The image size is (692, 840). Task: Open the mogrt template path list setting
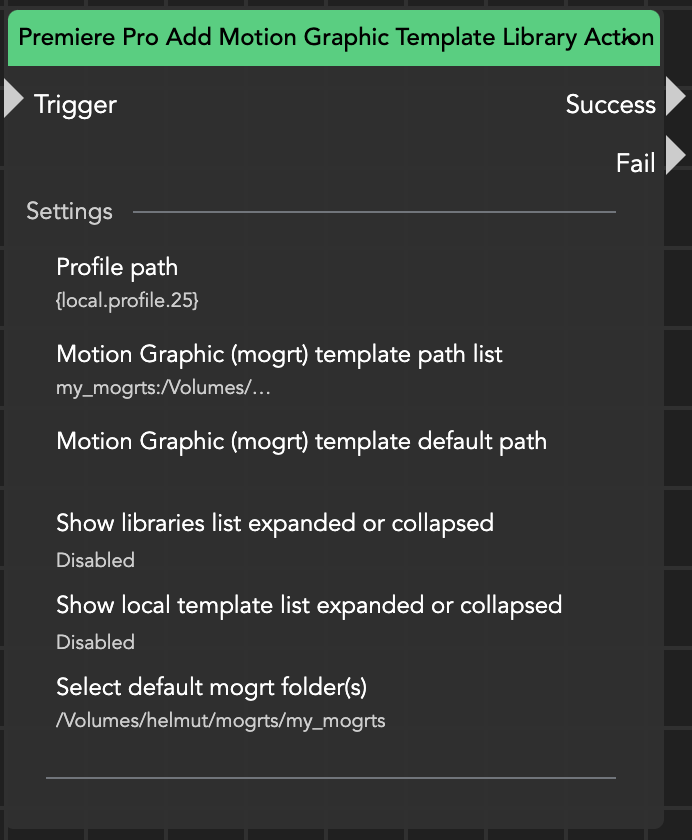pos(279,354)
